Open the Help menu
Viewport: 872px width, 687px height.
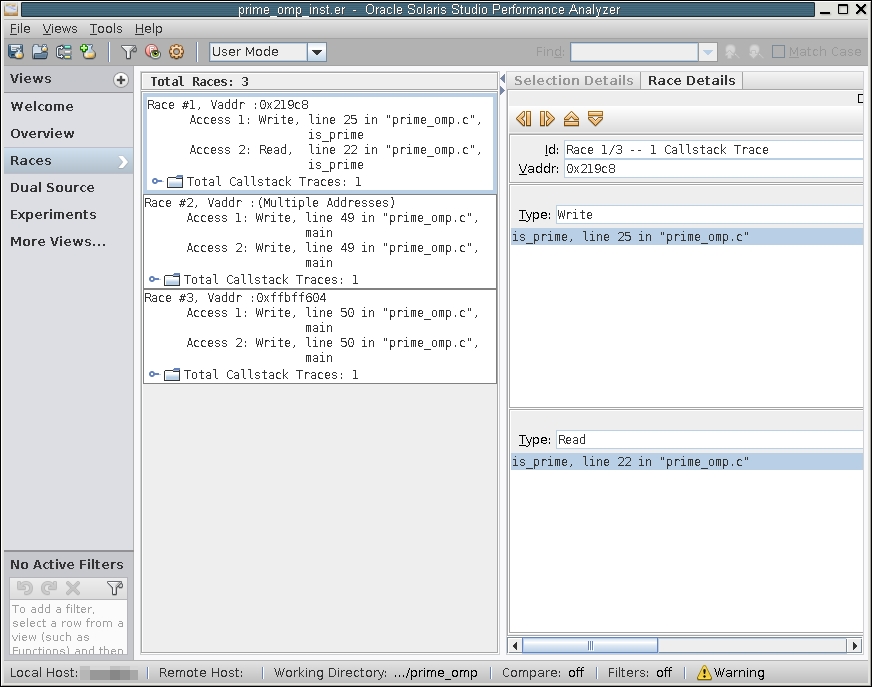(148, 28)
